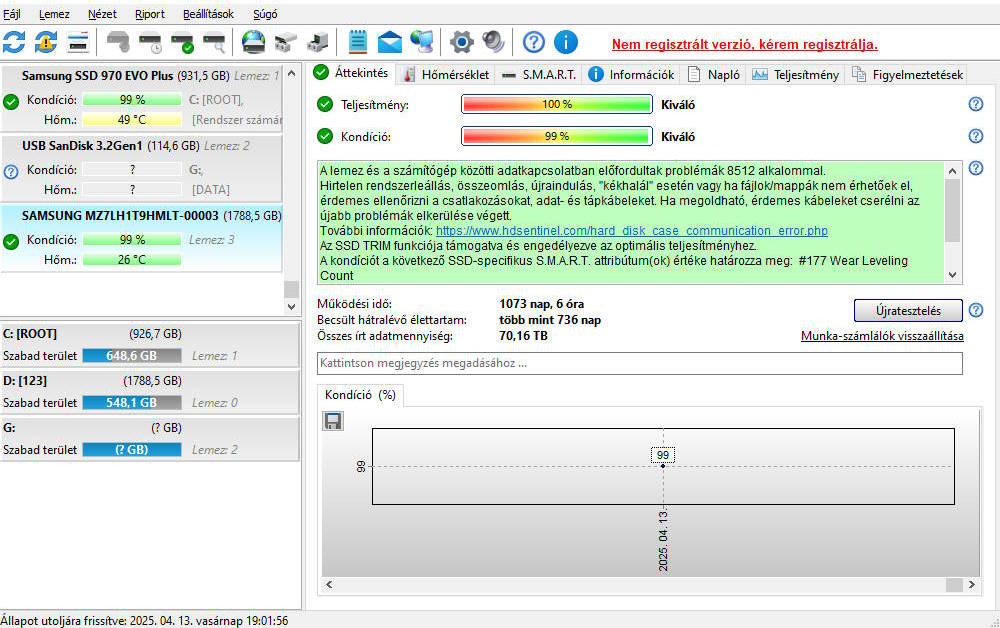The width and height of the screenshot is (1000, 628).
Task: Open the Súgó menu
Action: (265, 14)
